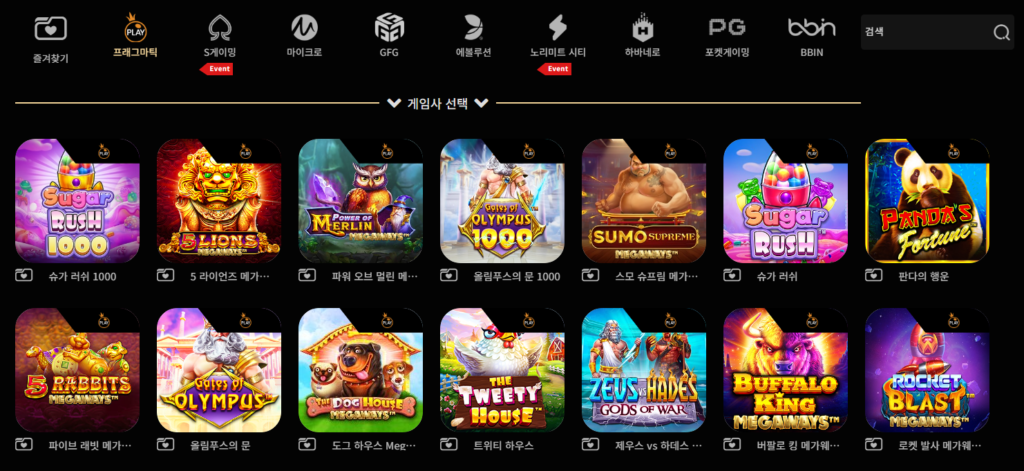Viewport: 1024px width, 471px height.
Task: Choose the 마이크로 provider icon
Action: click(x=304, y=28)
